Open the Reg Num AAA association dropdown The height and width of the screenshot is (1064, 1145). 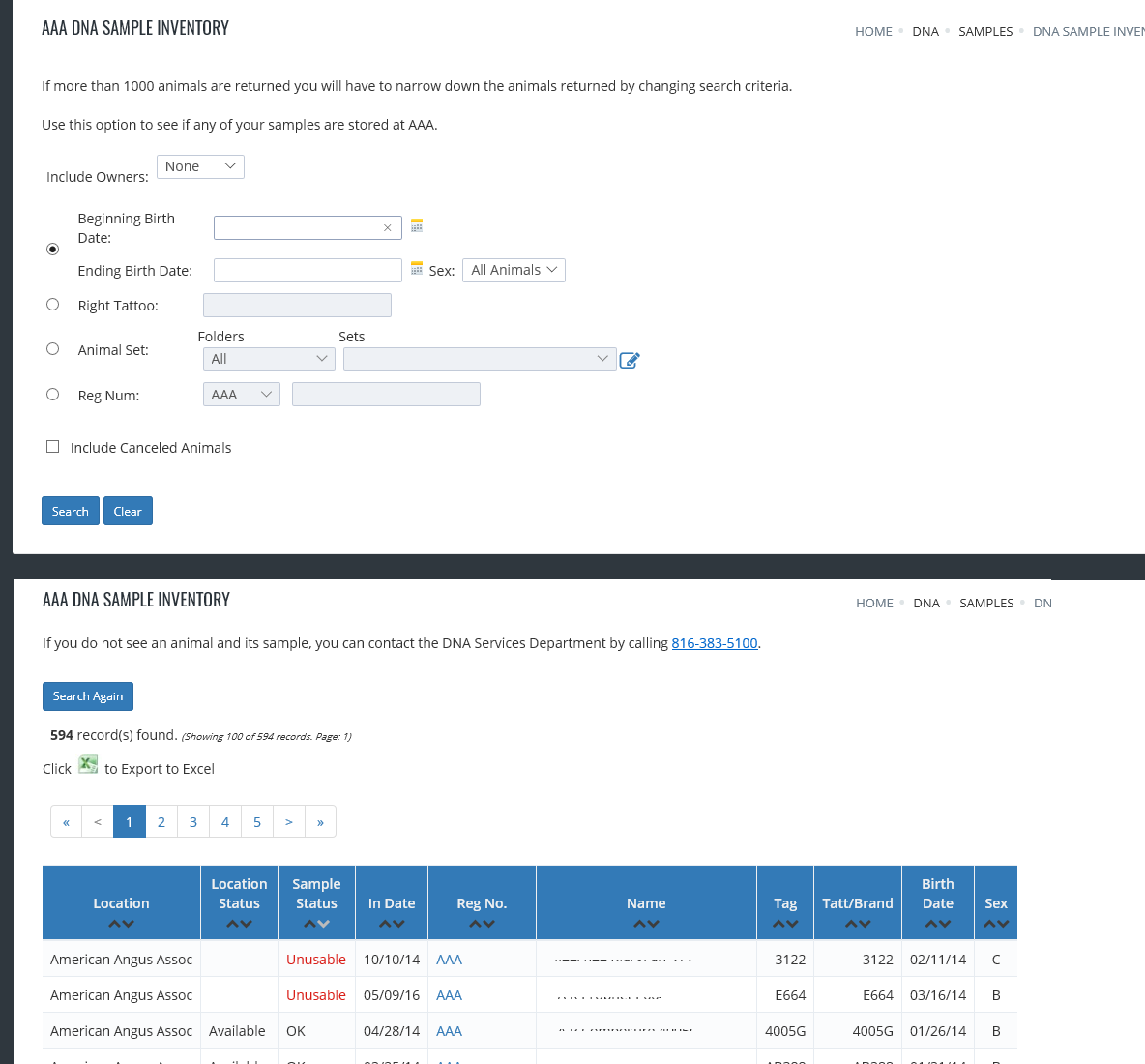coord(241,395)
